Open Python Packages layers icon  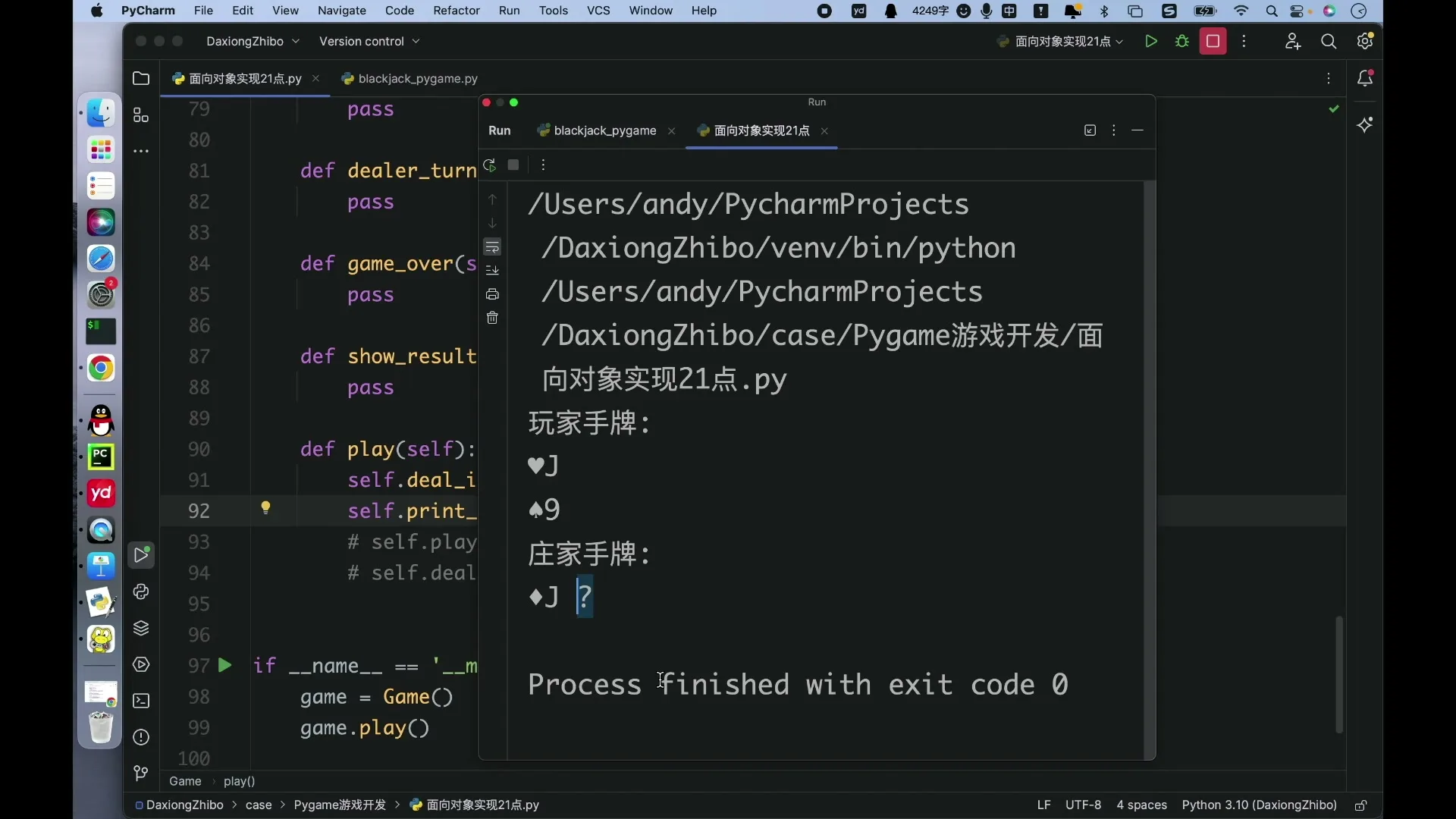click(141, 629)
